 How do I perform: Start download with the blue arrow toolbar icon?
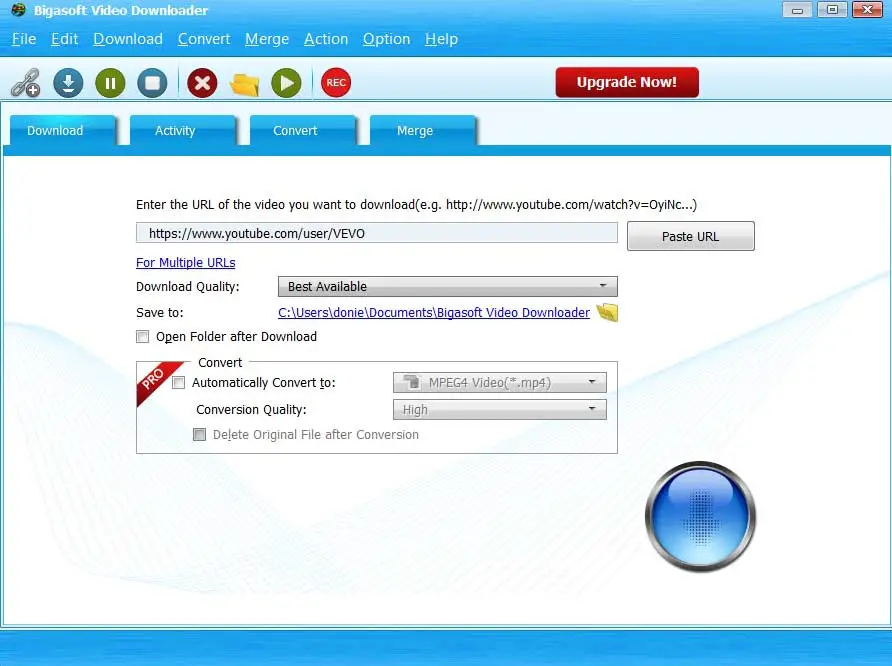[68, 83]
